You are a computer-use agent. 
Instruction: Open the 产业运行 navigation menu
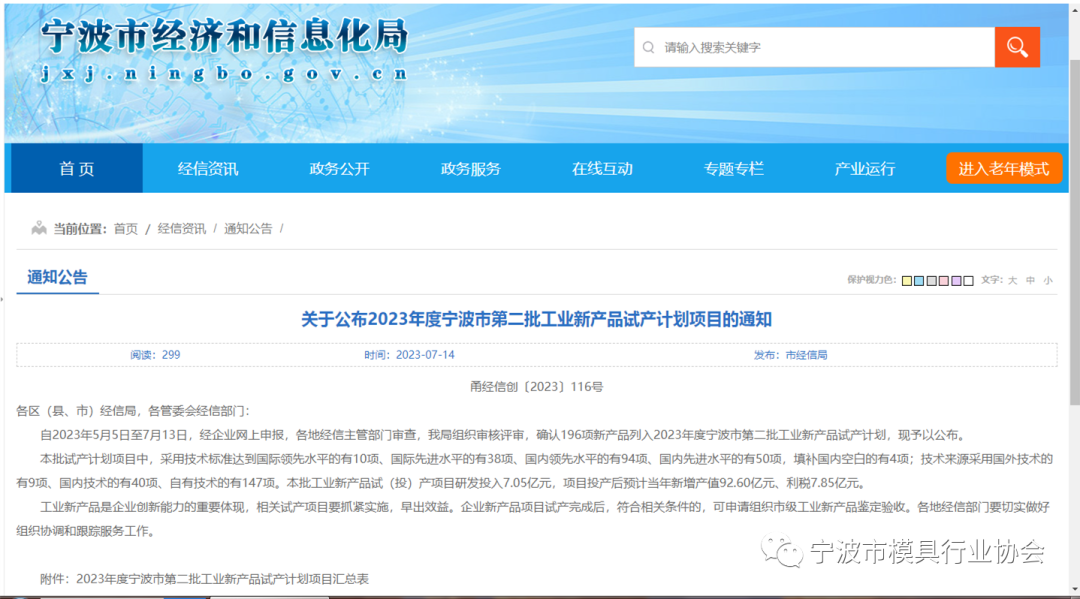(x=864, y=168)
